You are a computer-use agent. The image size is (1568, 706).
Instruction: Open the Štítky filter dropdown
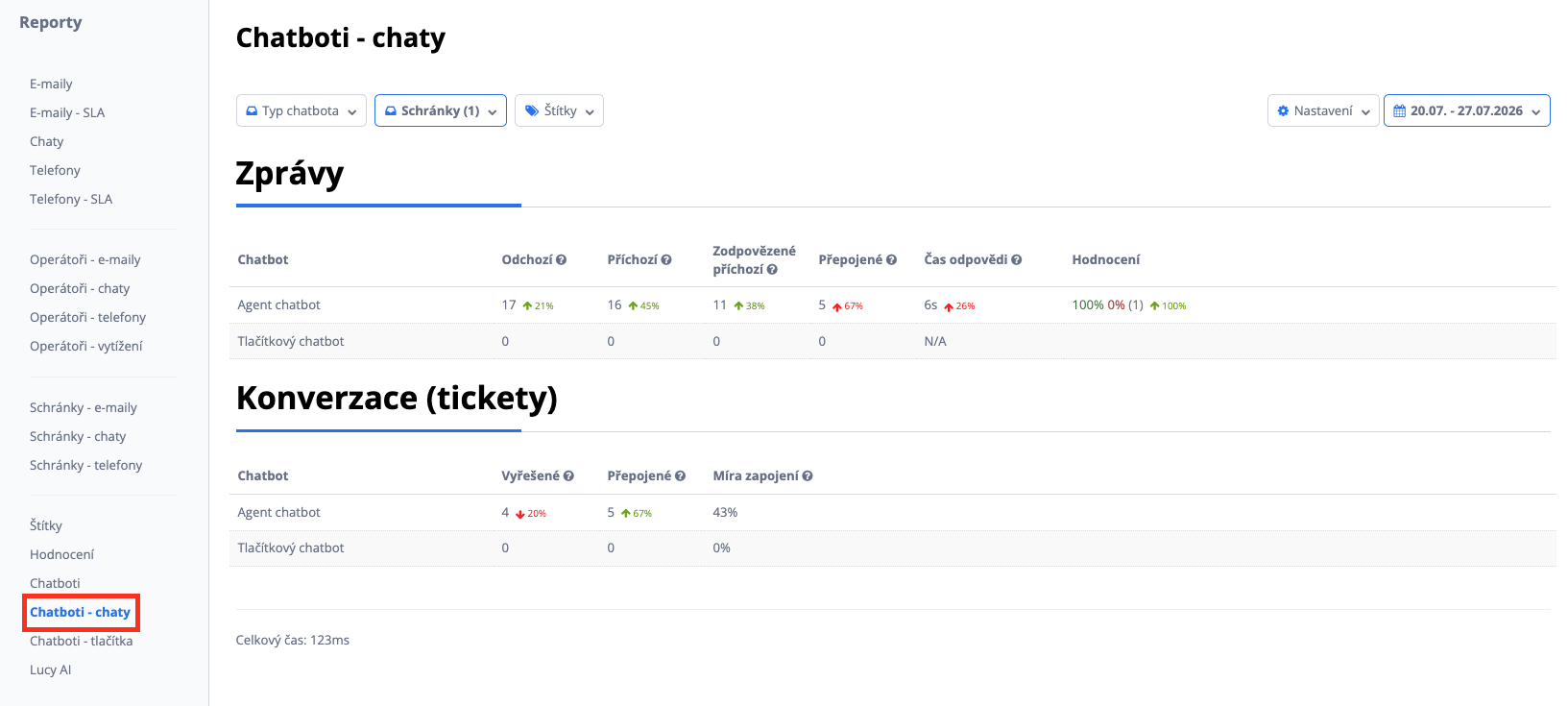coord(559,110)
